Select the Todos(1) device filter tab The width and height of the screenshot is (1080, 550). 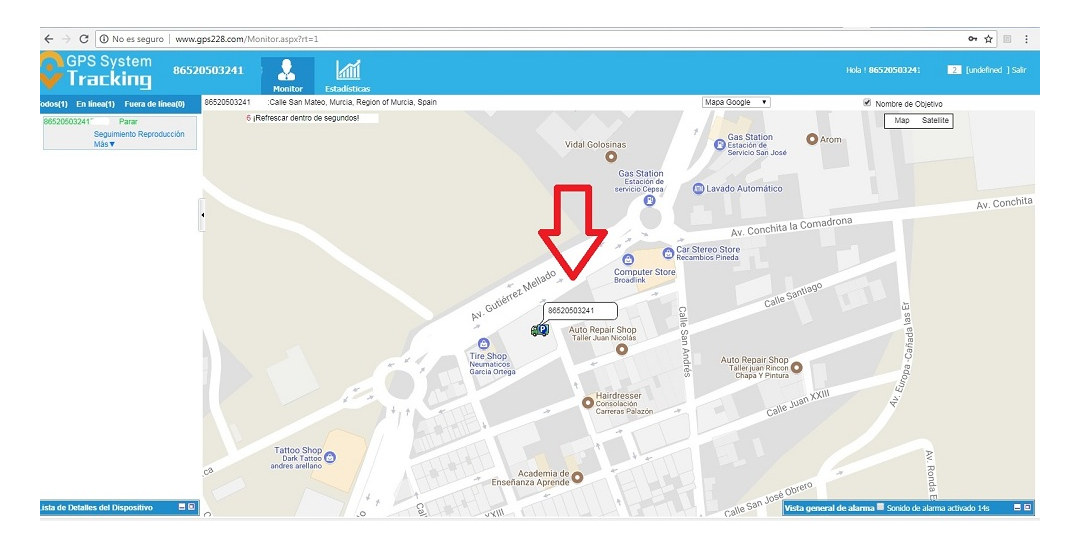point(53,105)
